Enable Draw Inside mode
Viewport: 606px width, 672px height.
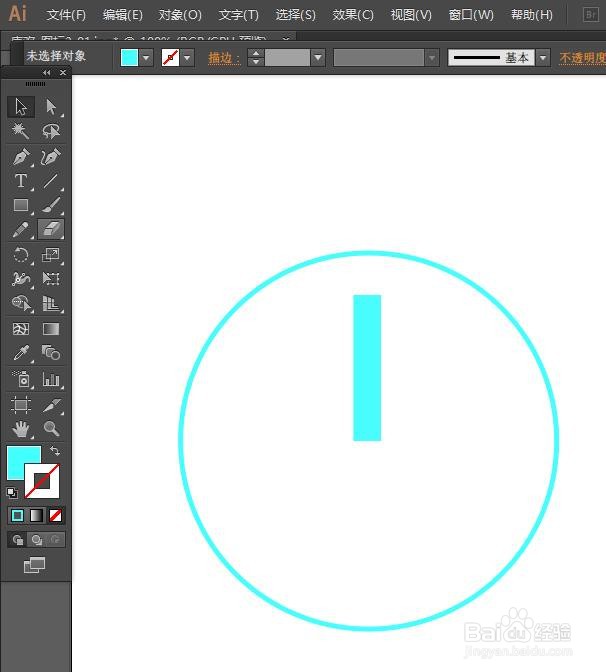click(x=55, y=540)
